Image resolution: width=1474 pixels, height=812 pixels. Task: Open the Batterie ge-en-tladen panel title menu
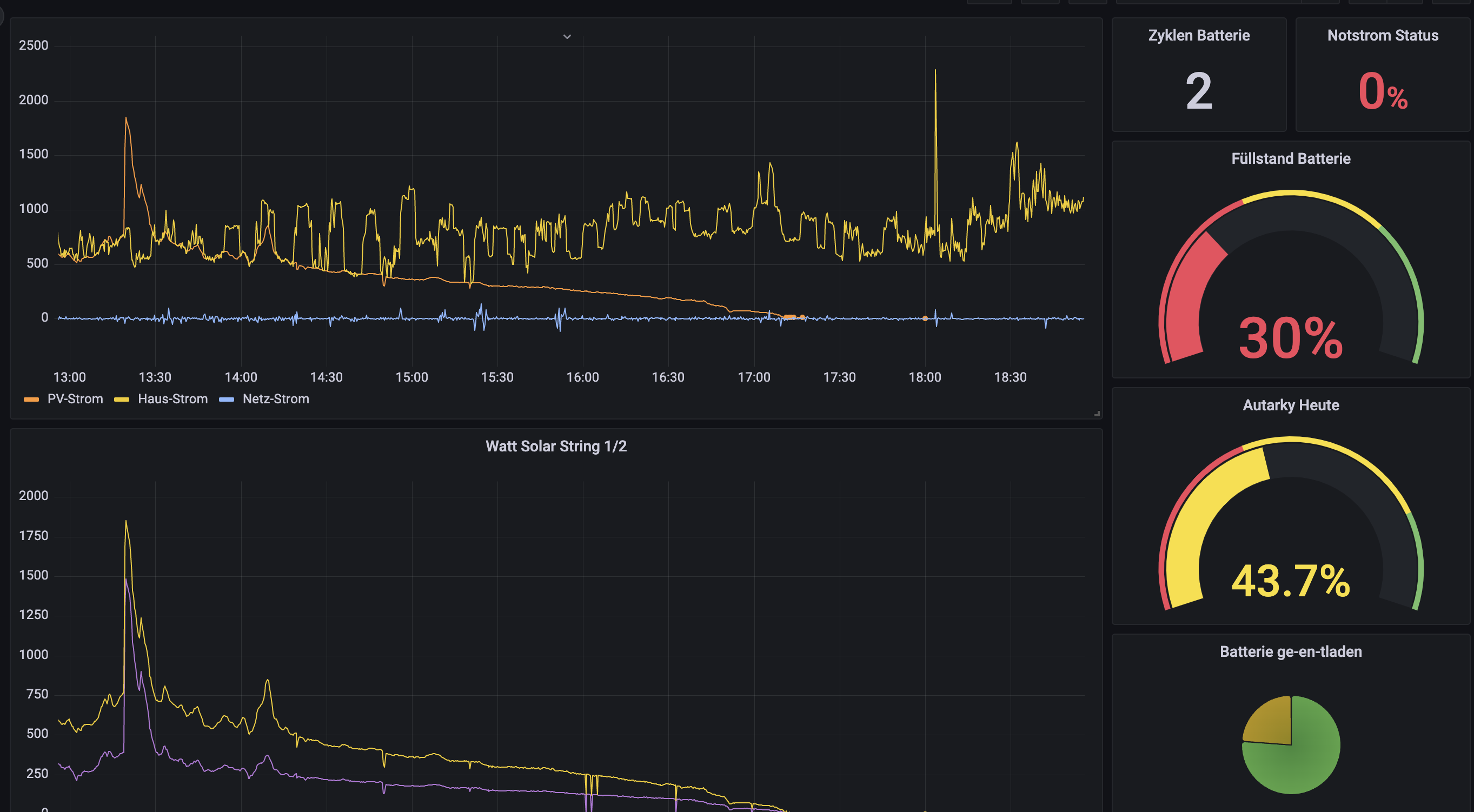pyautogui.click(x=1291, y=652)
